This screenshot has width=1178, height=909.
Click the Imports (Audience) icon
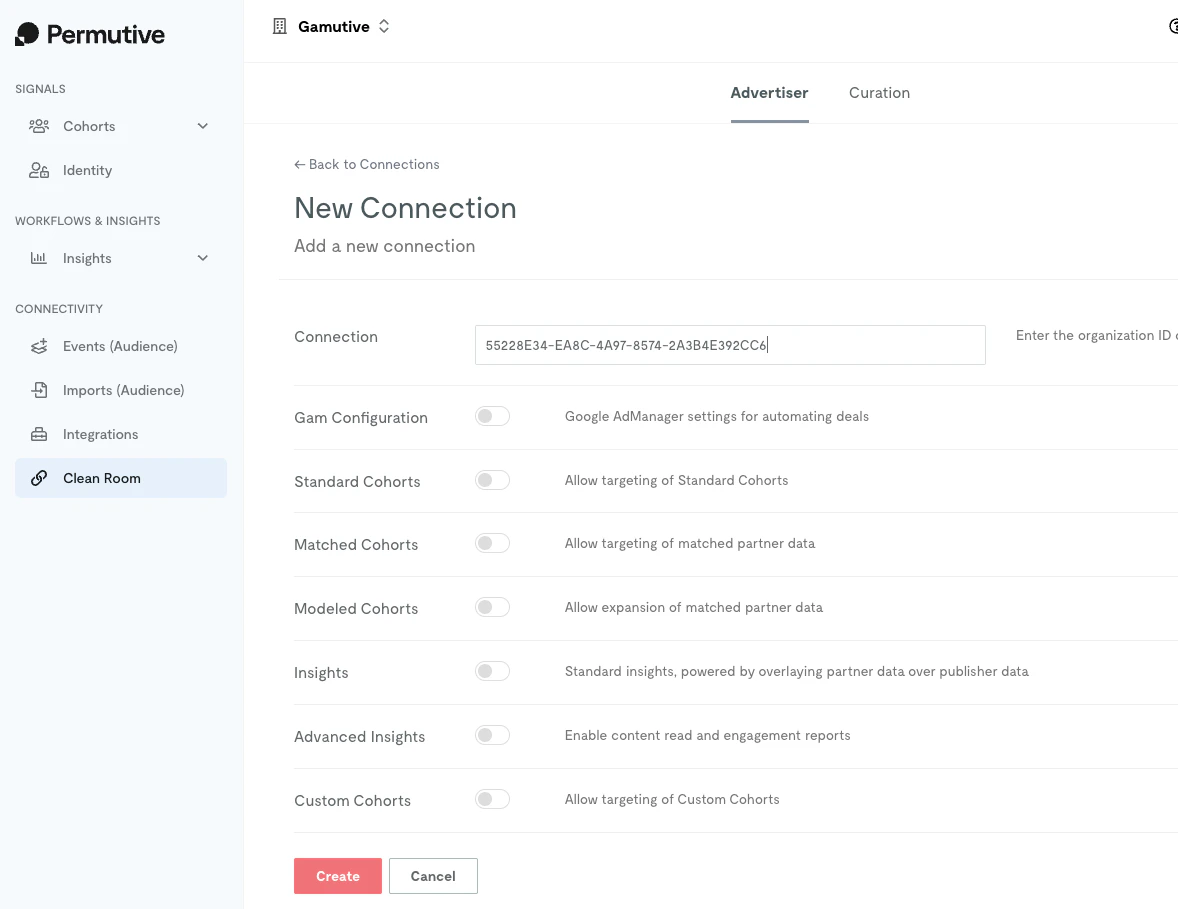(39, 390)
